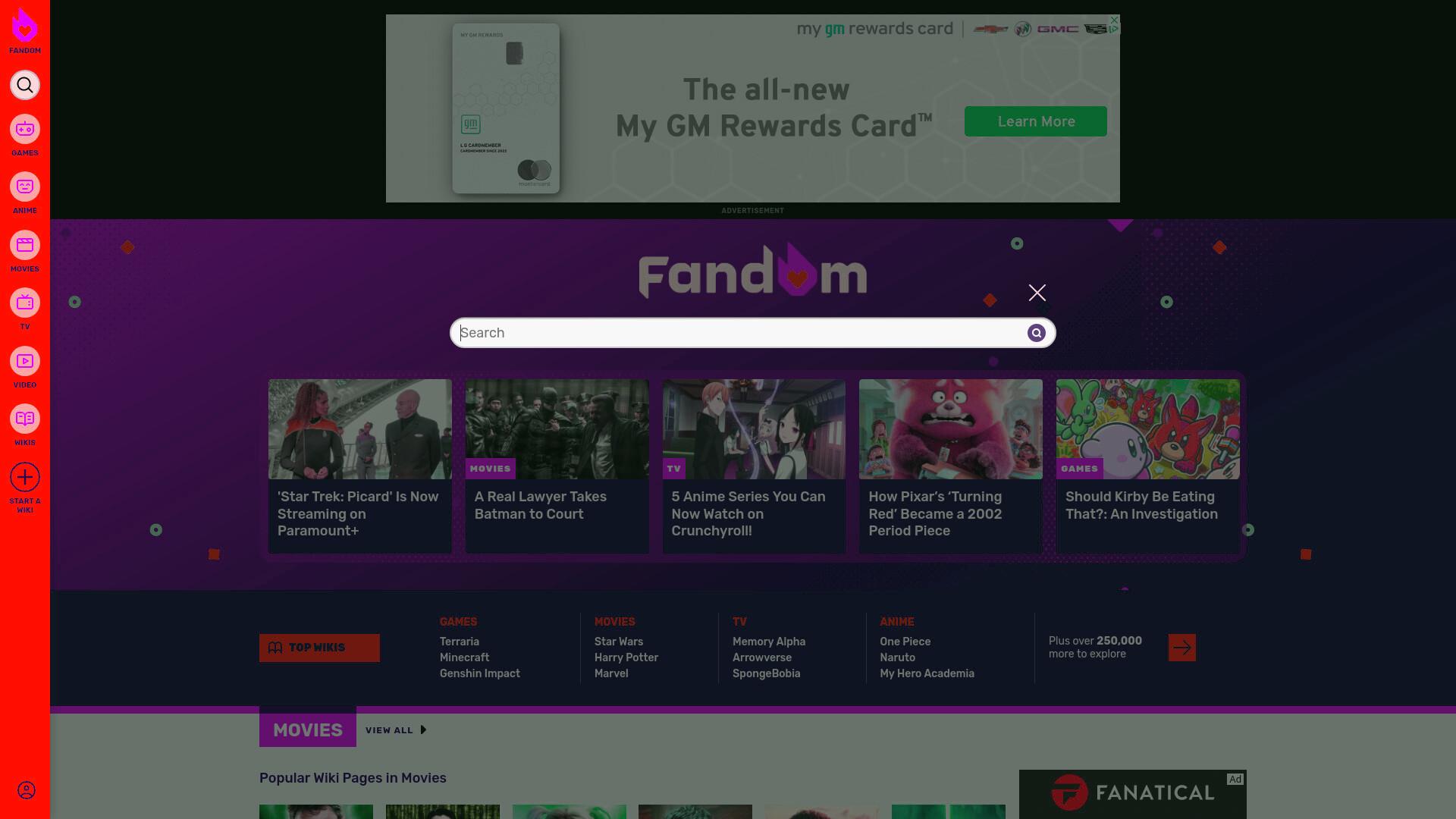The image size is (1456, 819).
Task: Open the Star Trek: Picard article thumbnail
Action: coord(360,429)
